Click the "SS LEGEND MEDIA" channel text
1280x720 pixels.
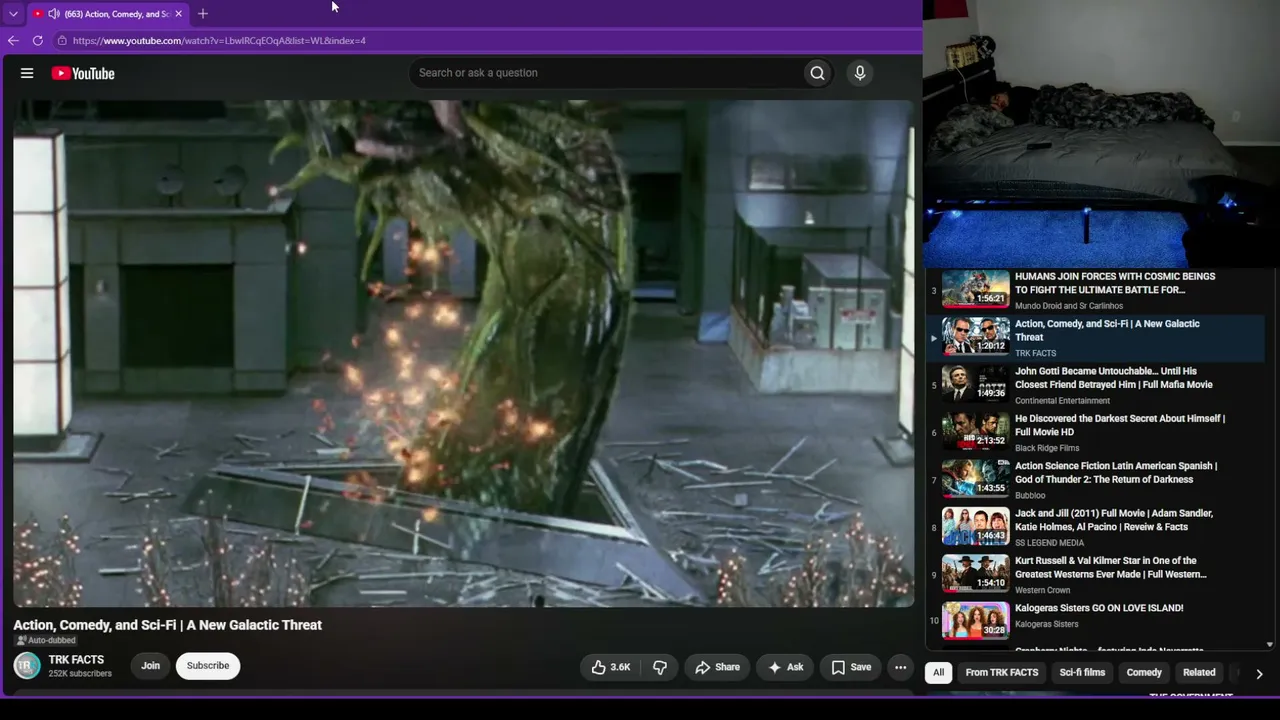tap(1049, 543)
